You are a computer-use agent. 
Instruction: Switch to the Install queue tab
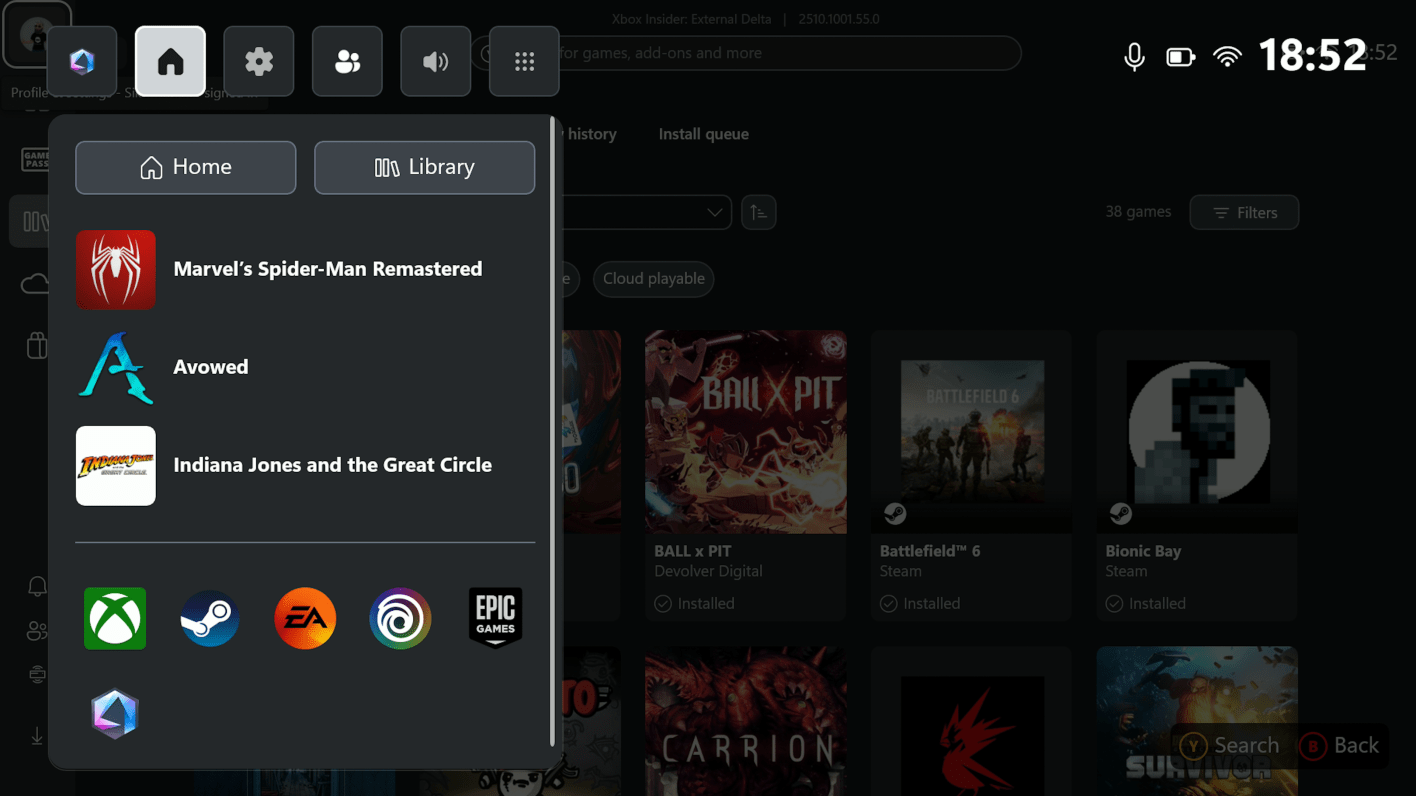click(x=703, y=134)
